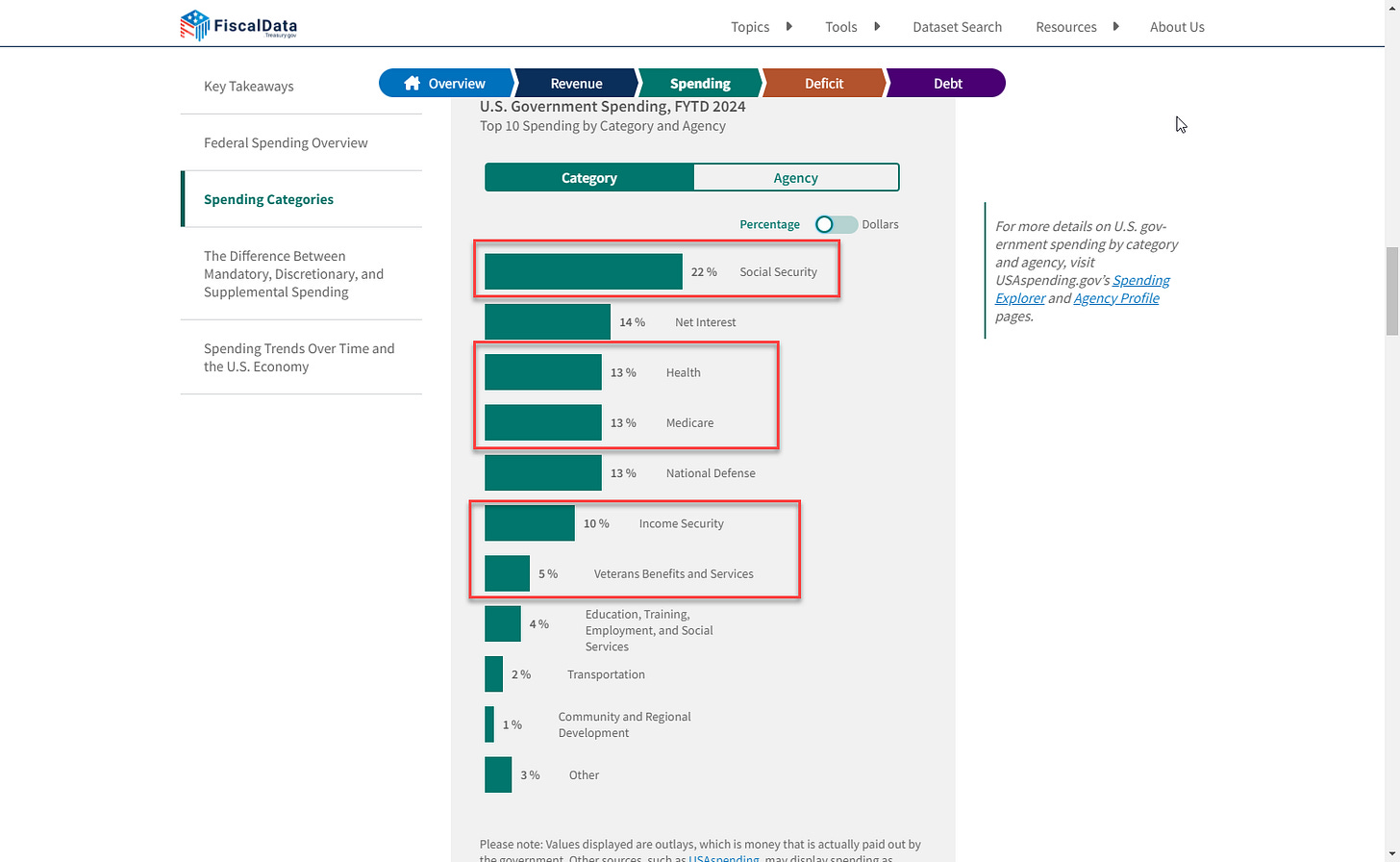Open Spending Trends Over Time section

pyautogui.click(x=301, y=357)
